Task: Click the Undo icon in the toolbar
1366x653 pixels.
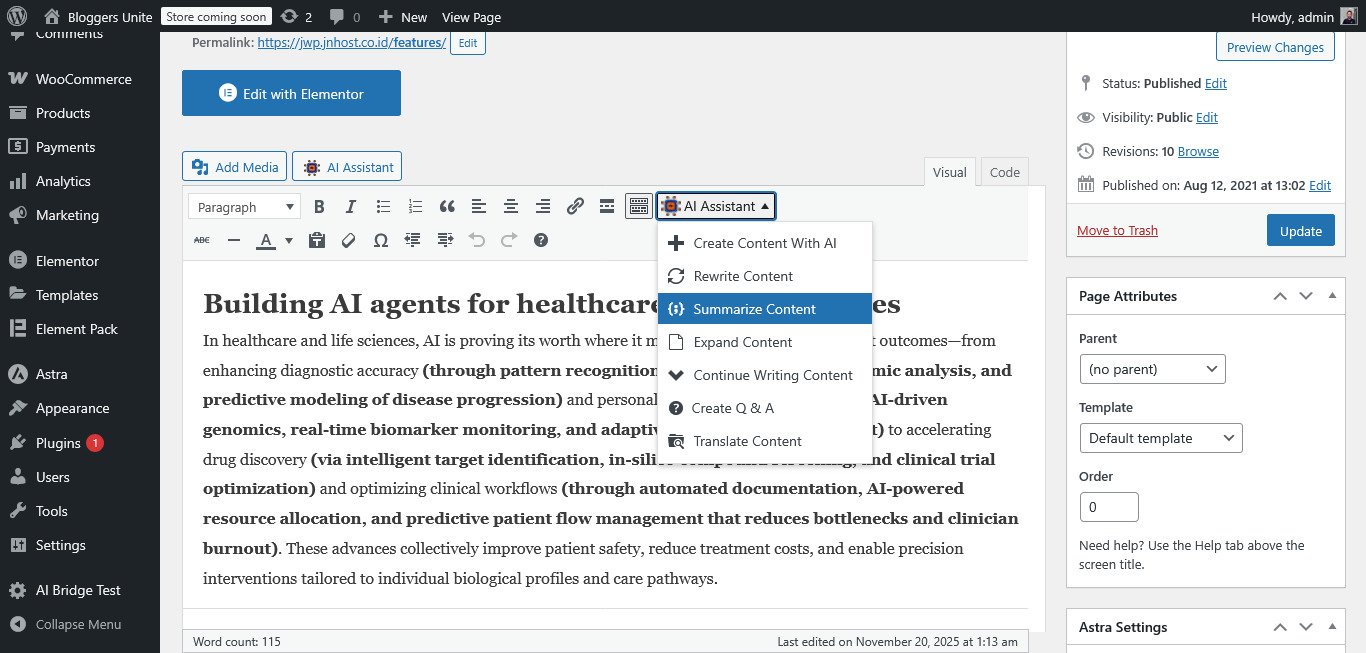Action: [477, 240]
